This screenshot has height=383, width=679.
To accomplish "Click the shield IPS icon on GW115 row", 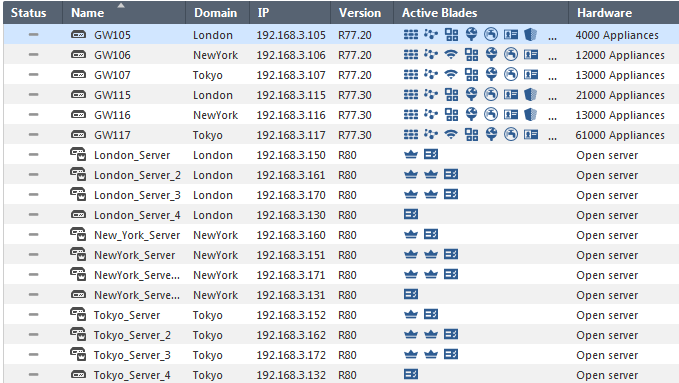I will click(x=530, y=94).
